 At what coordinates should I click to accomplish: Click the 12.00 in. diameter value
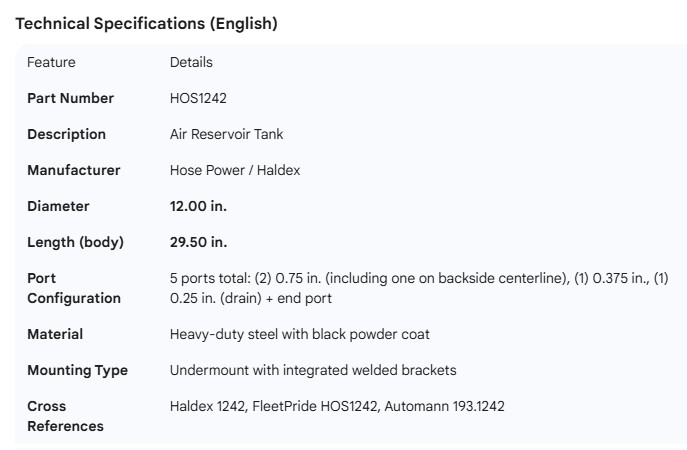tap(199, 206)
